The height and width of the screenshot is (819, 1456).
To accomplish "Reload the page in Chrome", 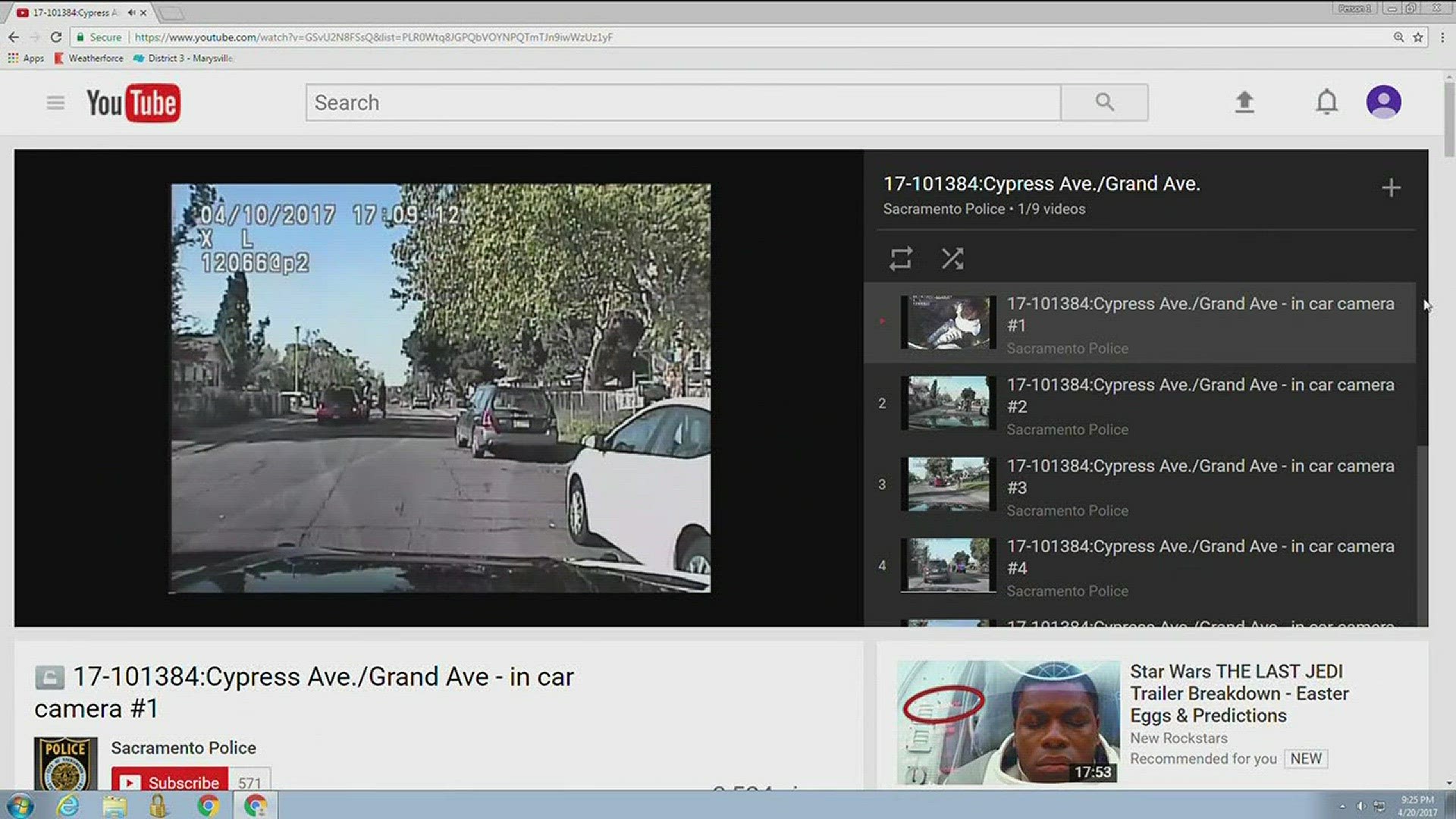I will coord(56,36).
